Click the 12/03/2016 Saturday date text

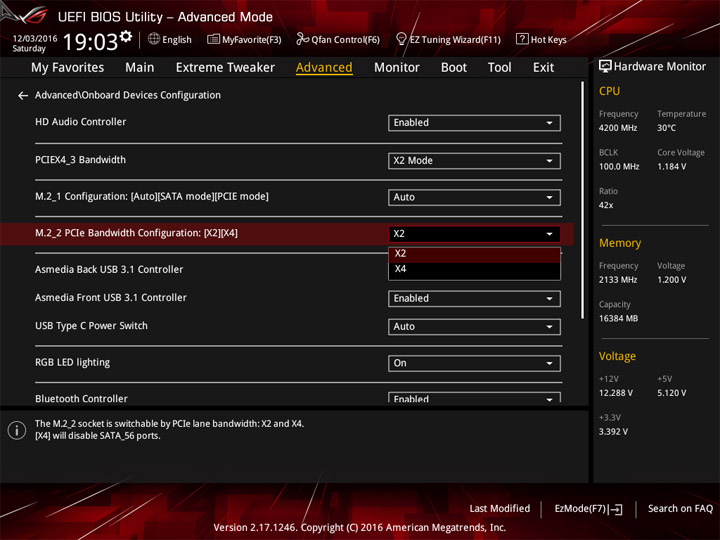34,43
